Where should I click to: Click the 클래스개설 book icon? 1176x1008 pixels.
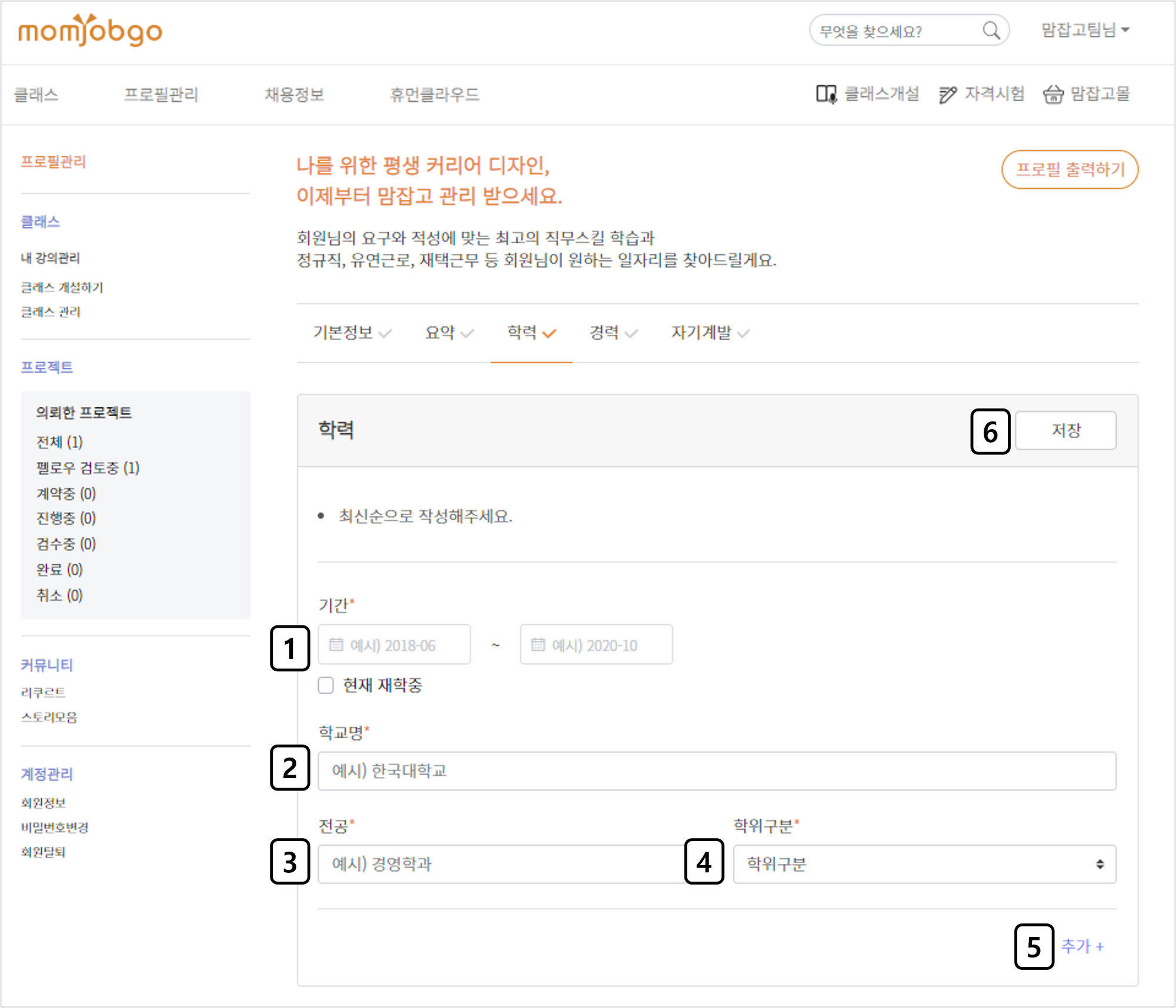(x=826, y=94)
